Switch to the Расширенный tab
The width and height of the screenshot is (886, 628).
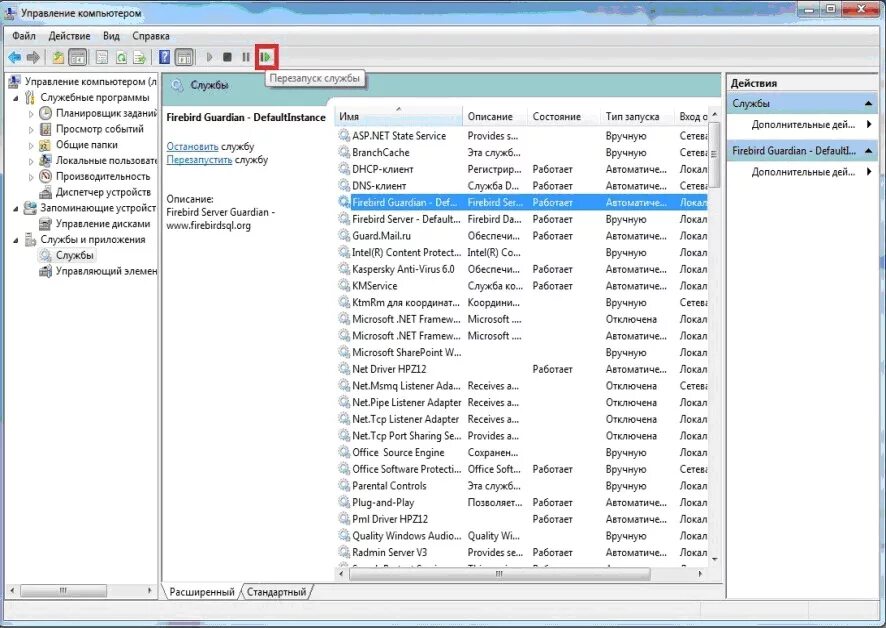(202, 592)
